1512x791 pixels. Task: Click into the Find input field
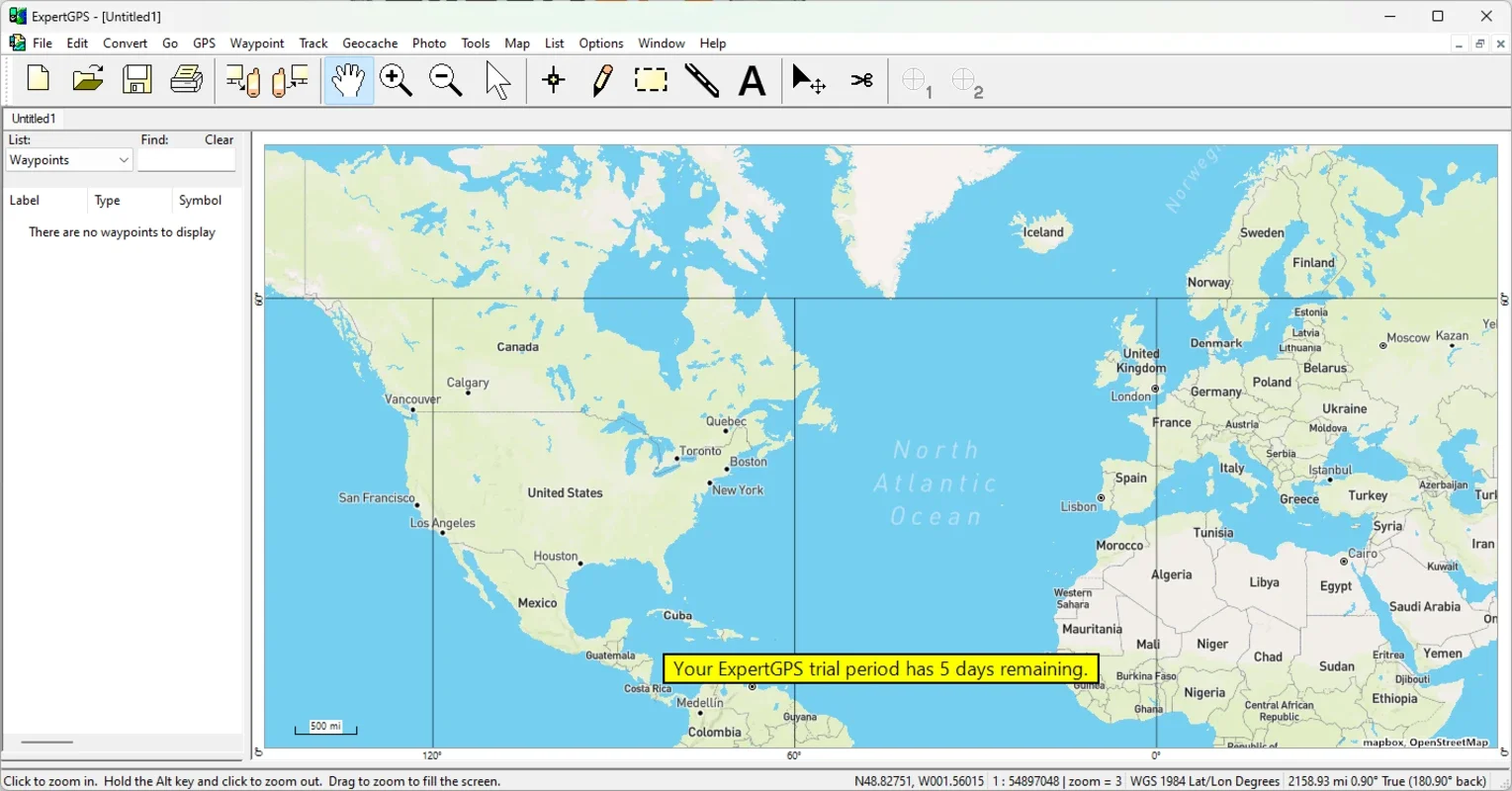(x=187, y=160)
